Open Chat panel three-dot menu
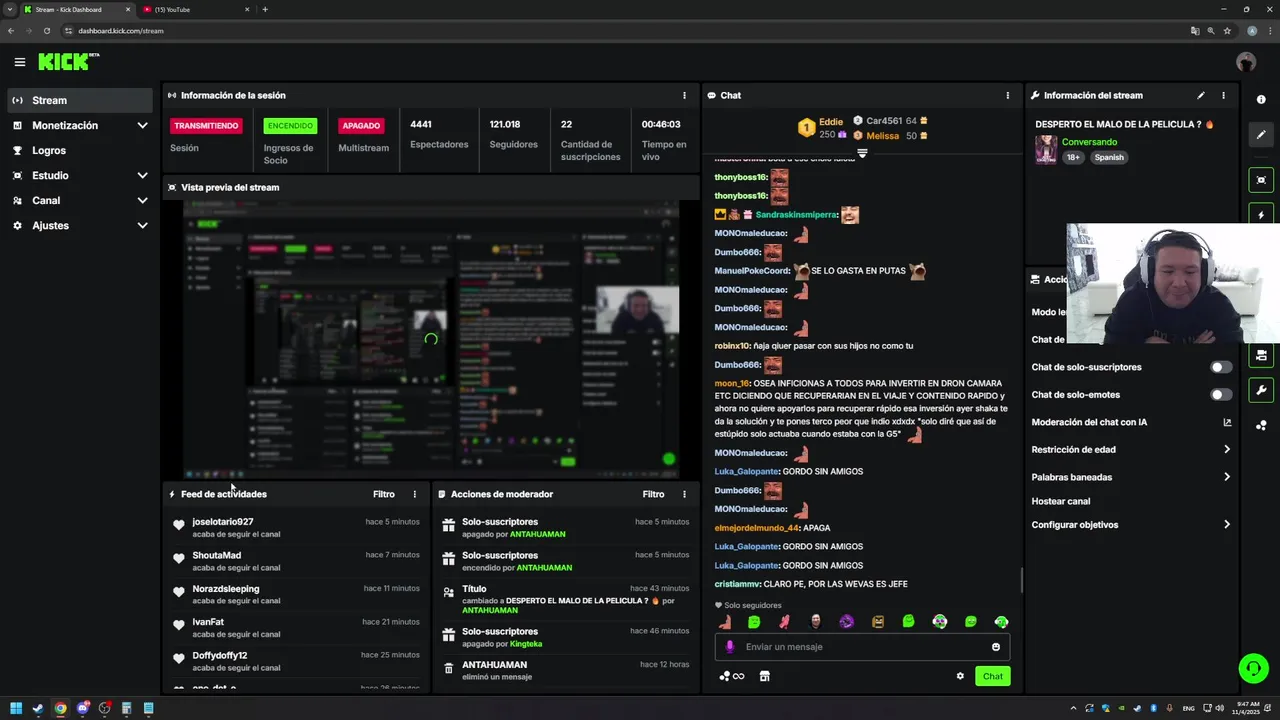Image resolution: width=1280 pixels, height=720 pixels. coord(1007,96)
